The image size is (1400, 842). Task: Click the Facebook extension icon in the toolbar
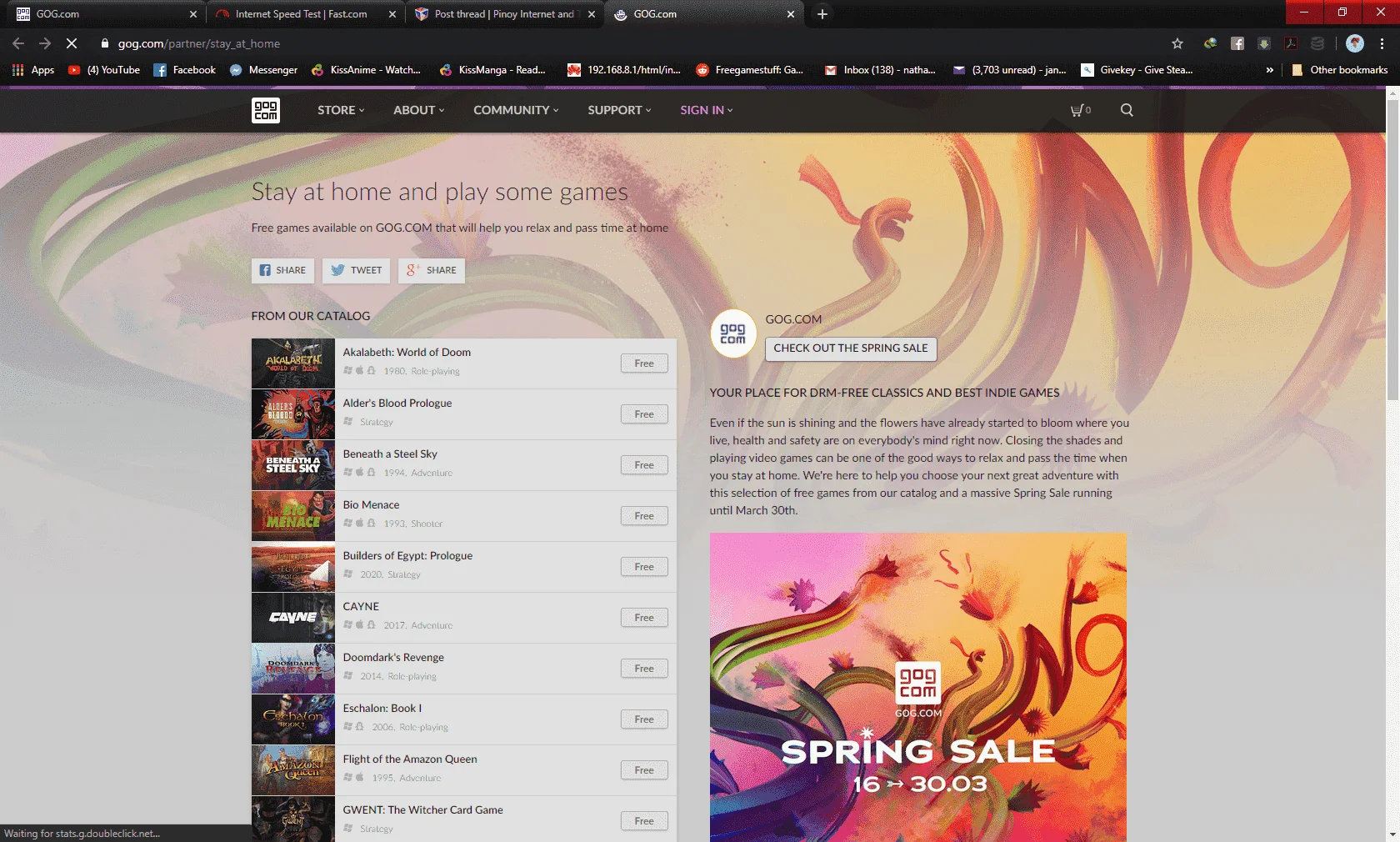click(x=1237, y=43)
